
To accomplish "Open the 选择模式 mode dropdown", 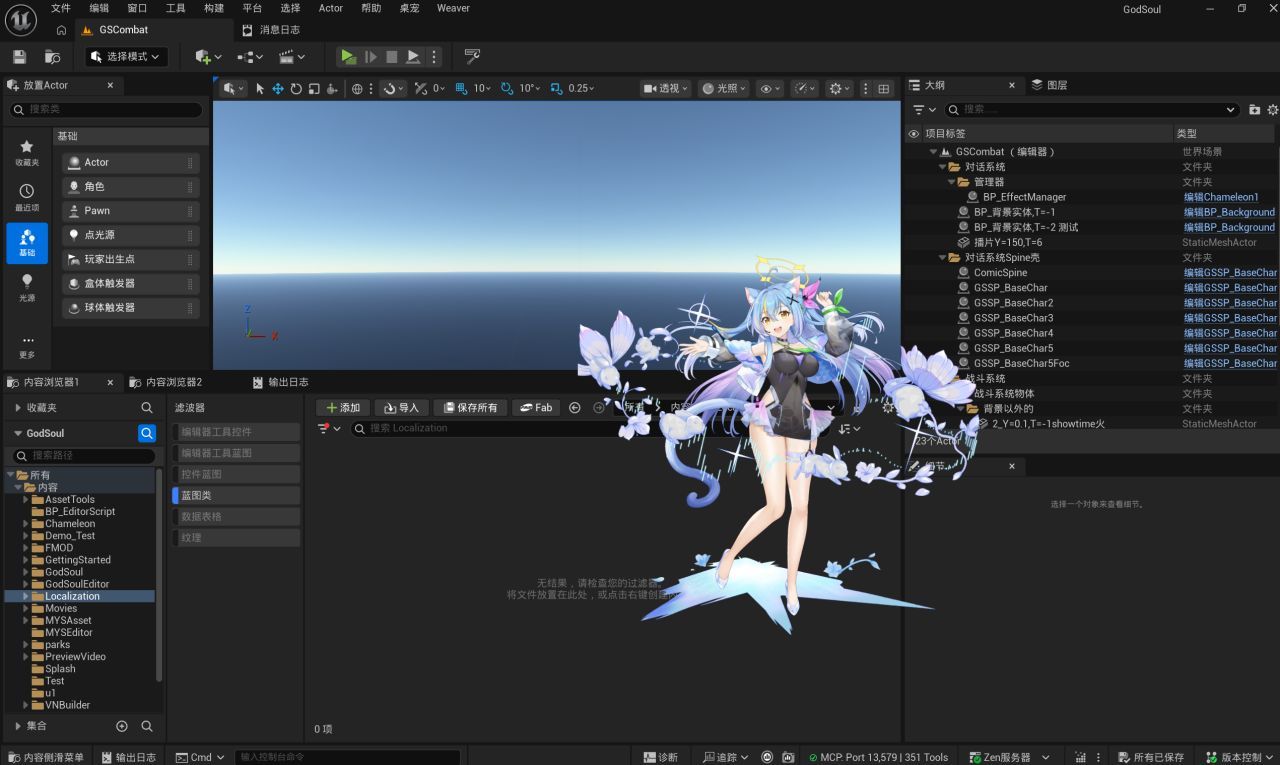I will [x=126, y=57].
